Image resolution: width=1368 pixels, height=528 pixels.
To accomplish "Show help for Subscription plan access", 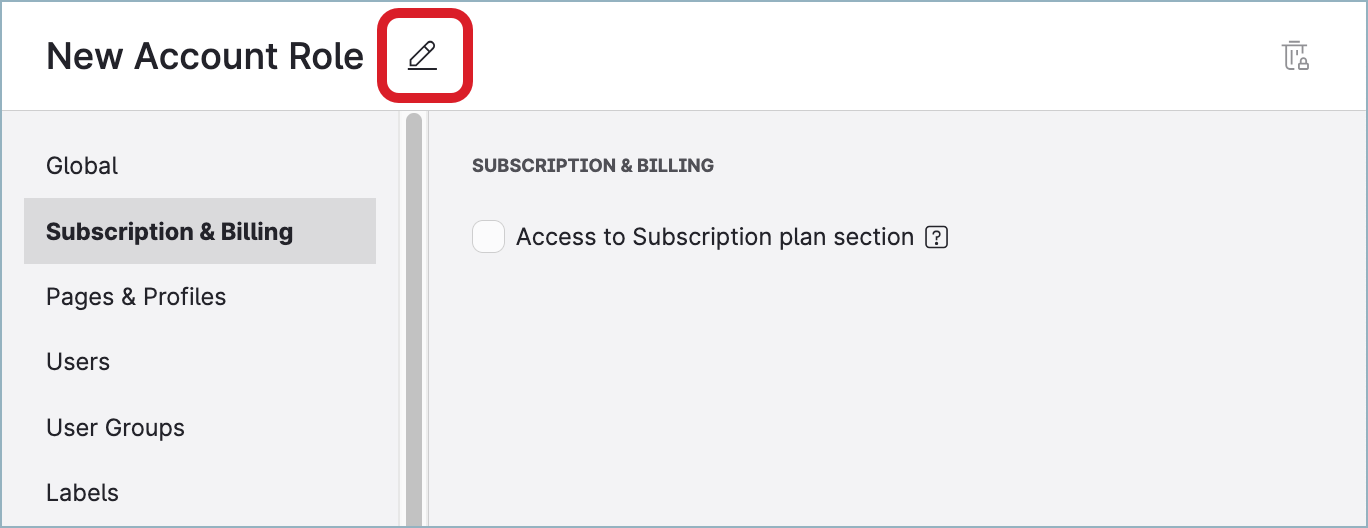I will click(936, 238).
